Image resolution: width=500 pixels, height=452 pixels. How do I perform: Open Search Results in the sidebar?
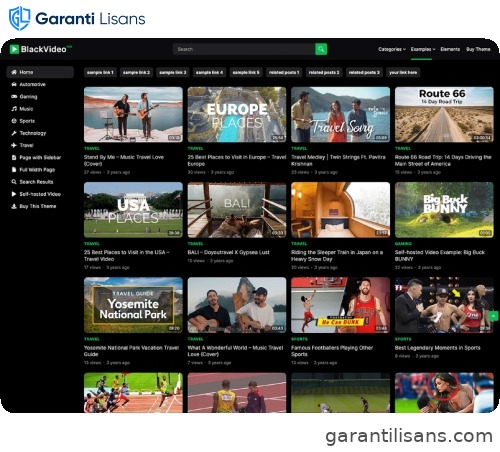32,182
